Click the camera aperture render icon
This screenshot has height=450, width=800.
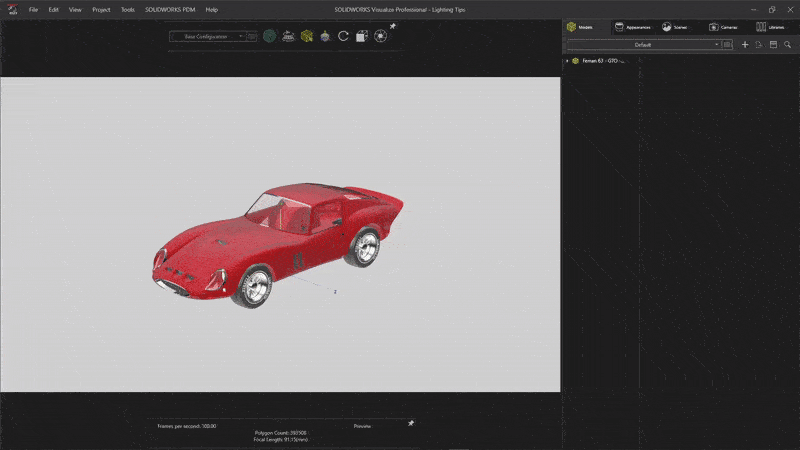coord(380,36)
